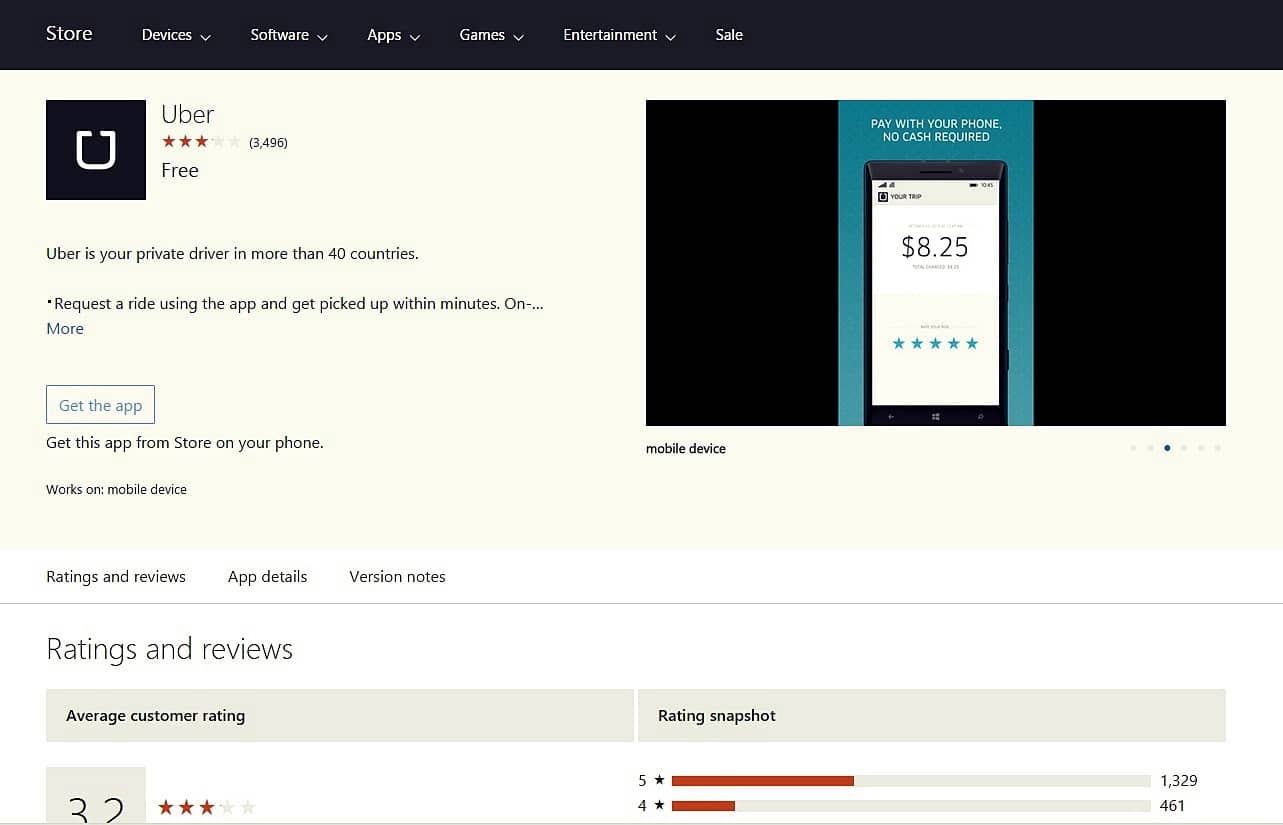Open the Games dropdown menu
Screen dimensions: 1283x825
coord(492,35)
